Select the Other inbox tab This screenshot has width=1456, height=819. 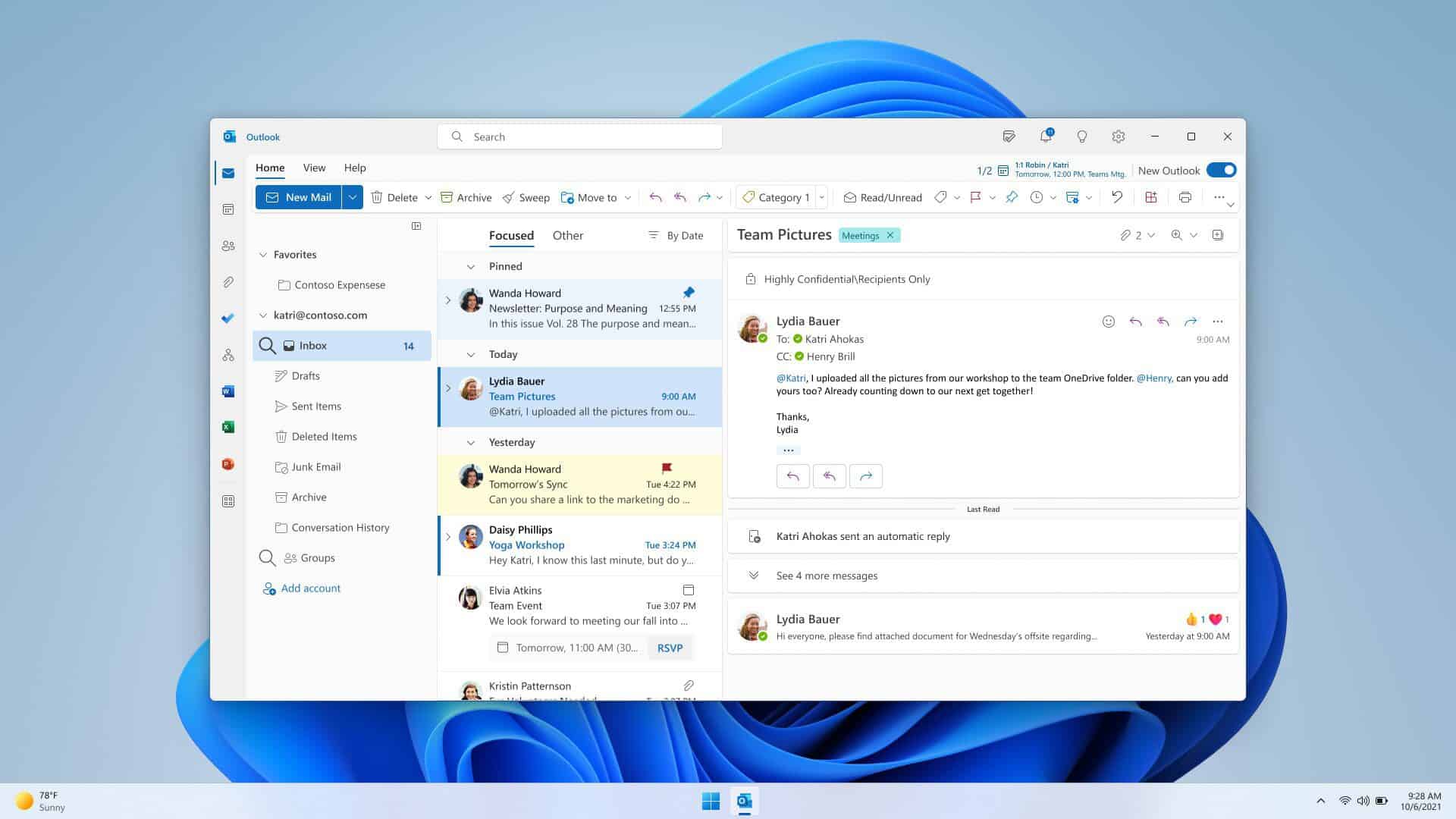pos(567,234)
